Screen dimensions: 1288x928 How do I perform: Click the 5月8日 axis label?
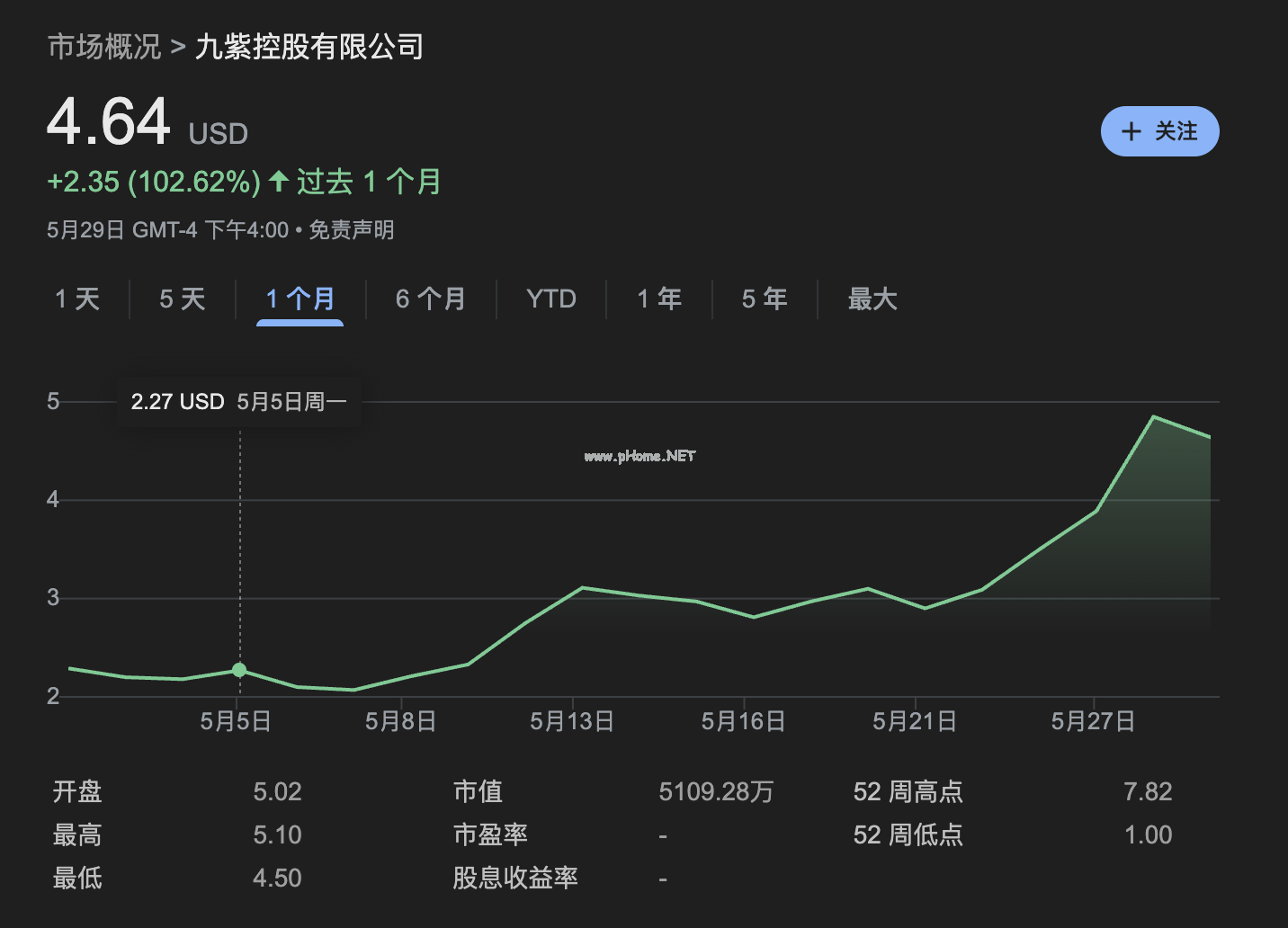(401, 721)
